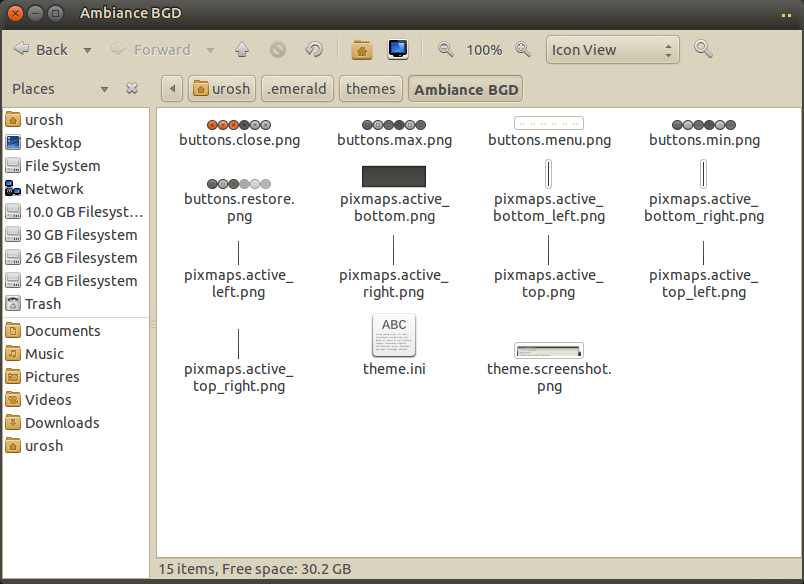Select the theme.ini text file
This screenshot has width=804, height=584.
[x=394, y=345]
